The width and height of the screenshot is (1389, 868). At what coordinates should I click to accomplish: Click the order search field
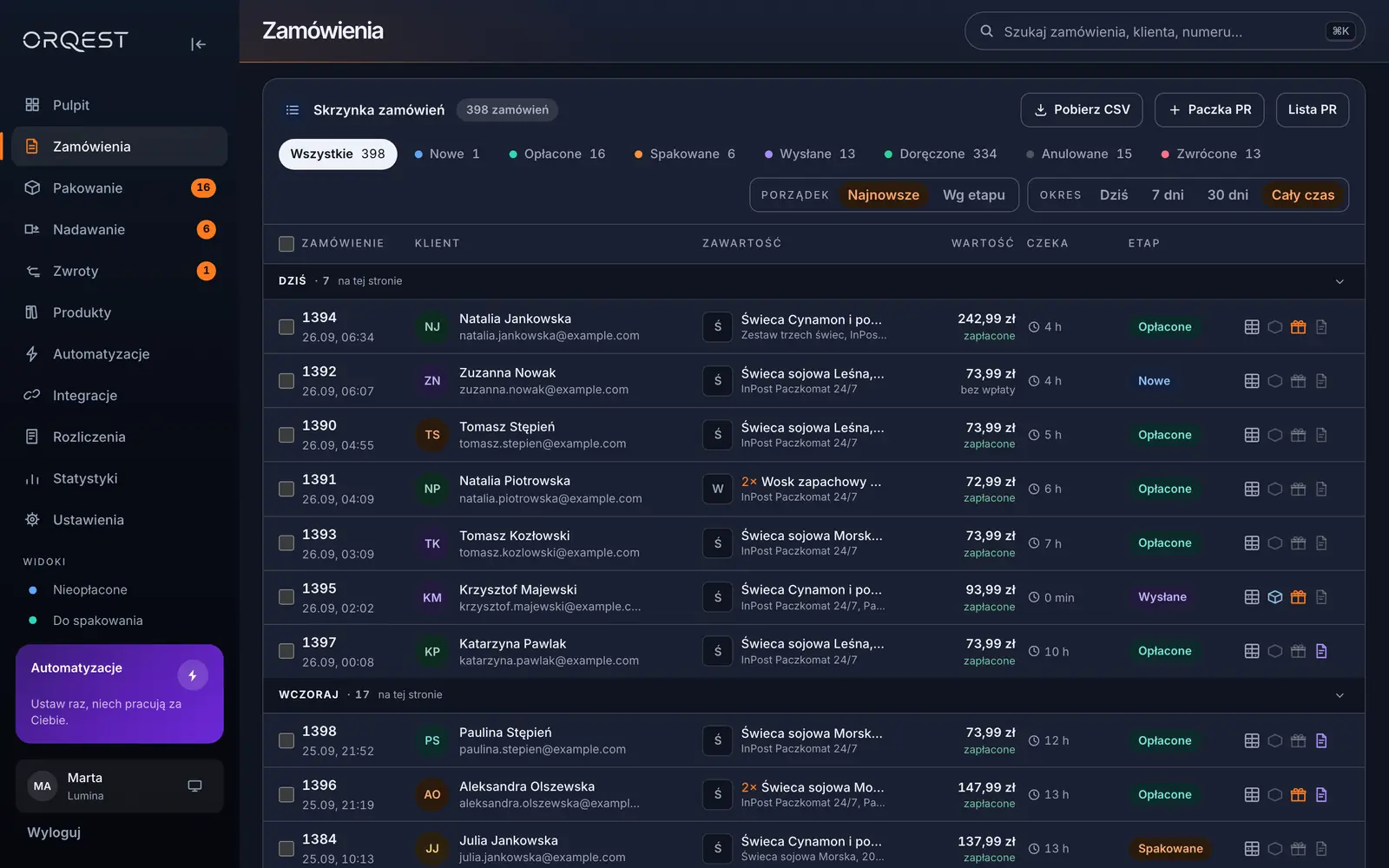[1164, 31]
